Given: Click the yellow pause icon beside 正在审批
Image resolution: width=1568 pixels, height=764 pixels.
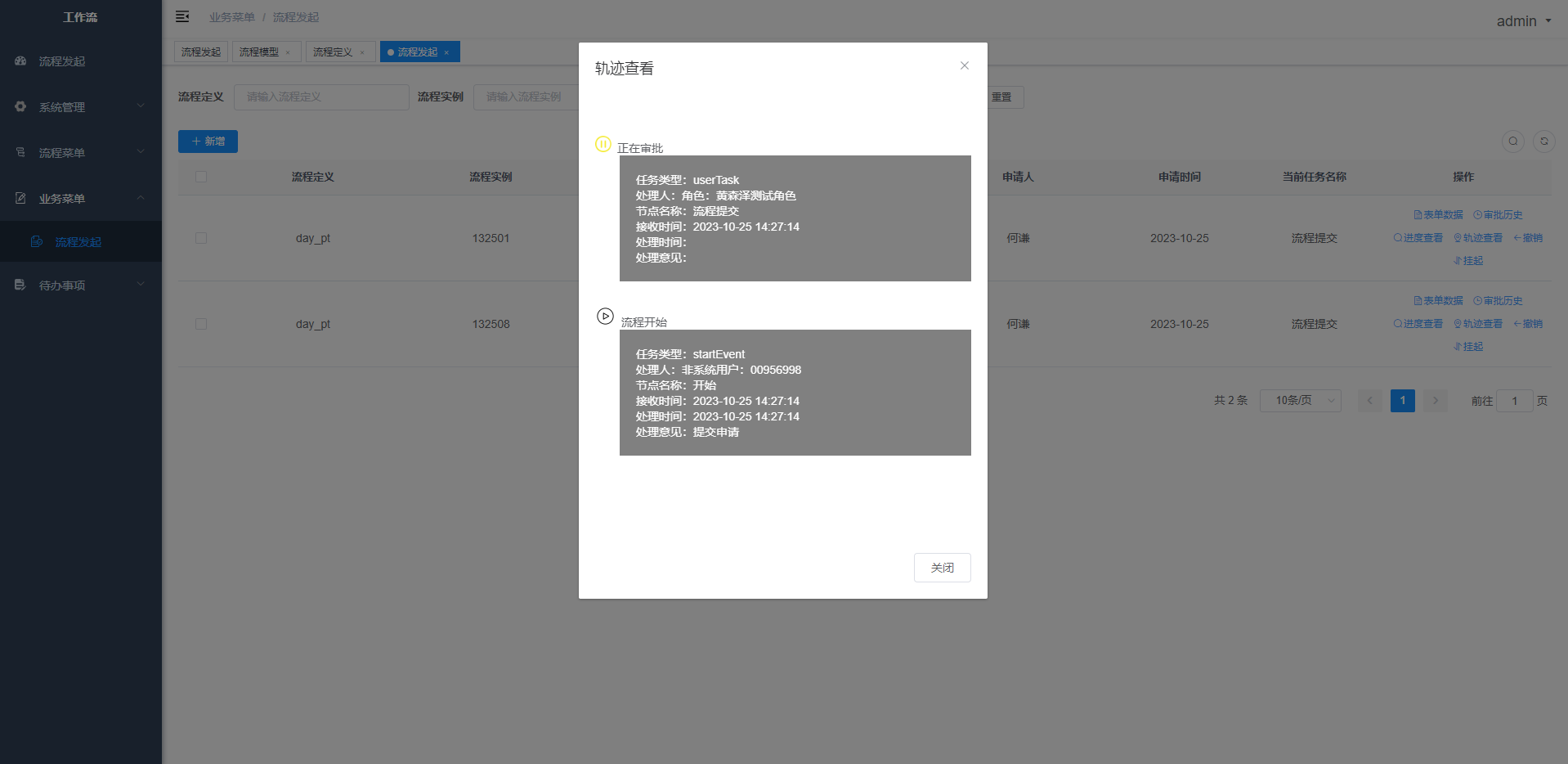Looking at the screenshot, I should [x=603, y=144].
